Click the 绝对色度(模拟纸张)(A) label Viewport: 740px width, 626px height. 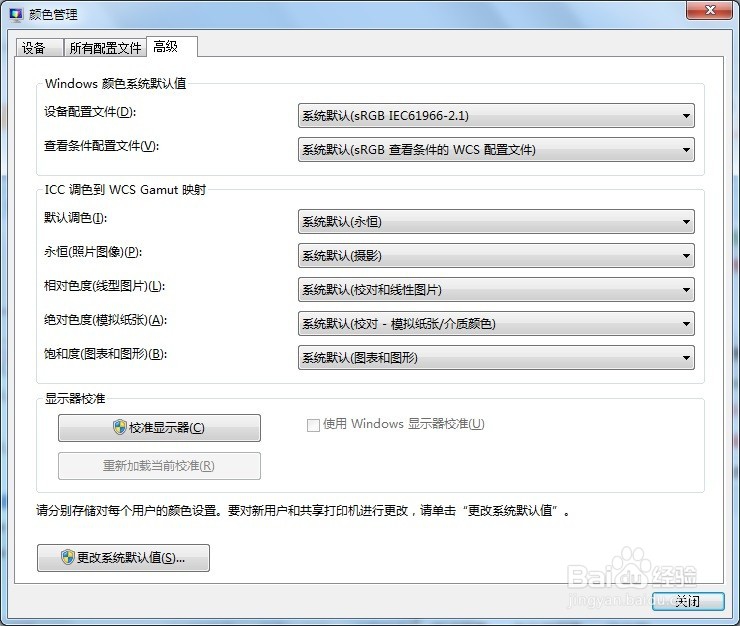105,320
